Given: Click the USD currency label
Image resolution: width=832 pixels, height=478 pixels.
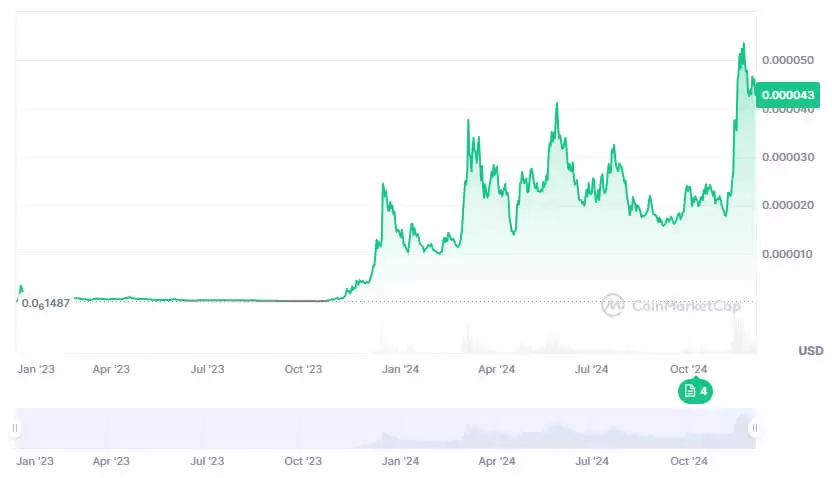Looking at the screenshot, I should point(810,351).
